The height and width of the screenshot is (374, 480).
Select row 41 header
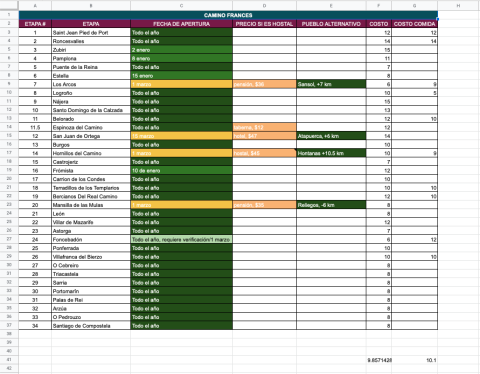pos(9,360)
